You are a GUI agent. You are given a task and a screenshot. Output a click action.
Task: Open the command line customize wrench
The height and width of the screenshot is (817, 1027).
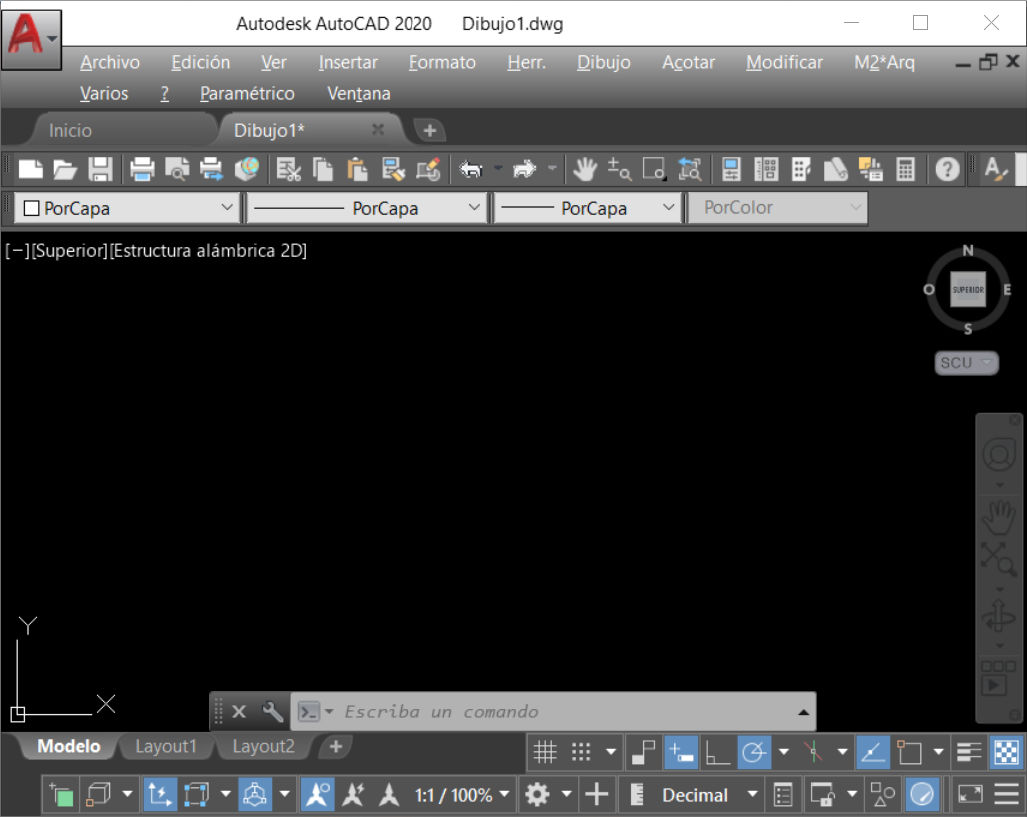pyautogui.click(x=272, y=712)
